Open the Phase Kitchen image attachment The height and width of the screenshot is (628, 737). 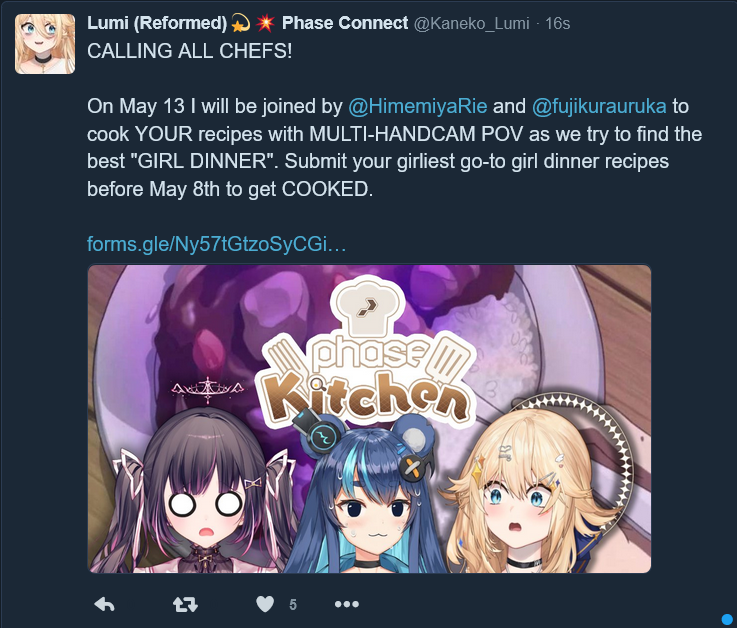pyautogui.click(x=369, y=419)
